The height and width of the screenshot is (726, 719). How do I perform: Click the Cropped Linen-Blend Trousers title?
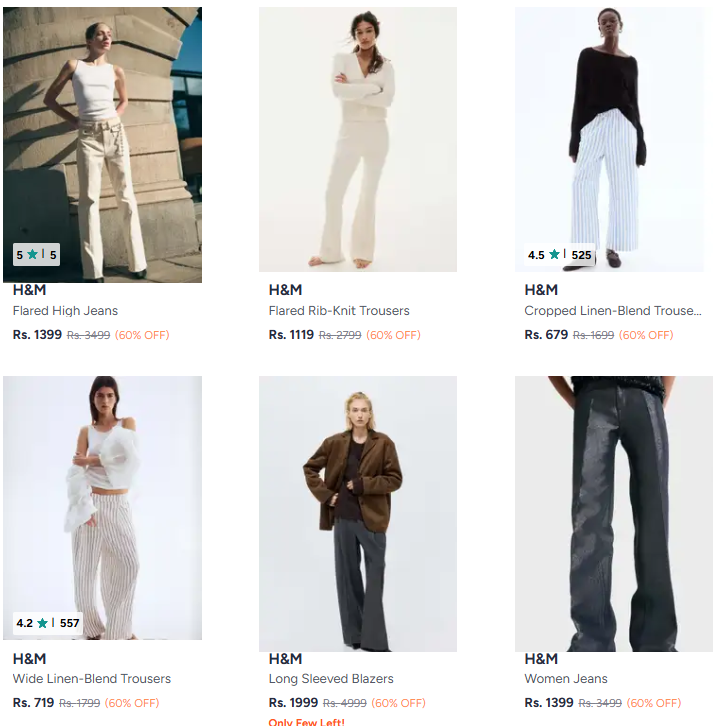(613, 311)
